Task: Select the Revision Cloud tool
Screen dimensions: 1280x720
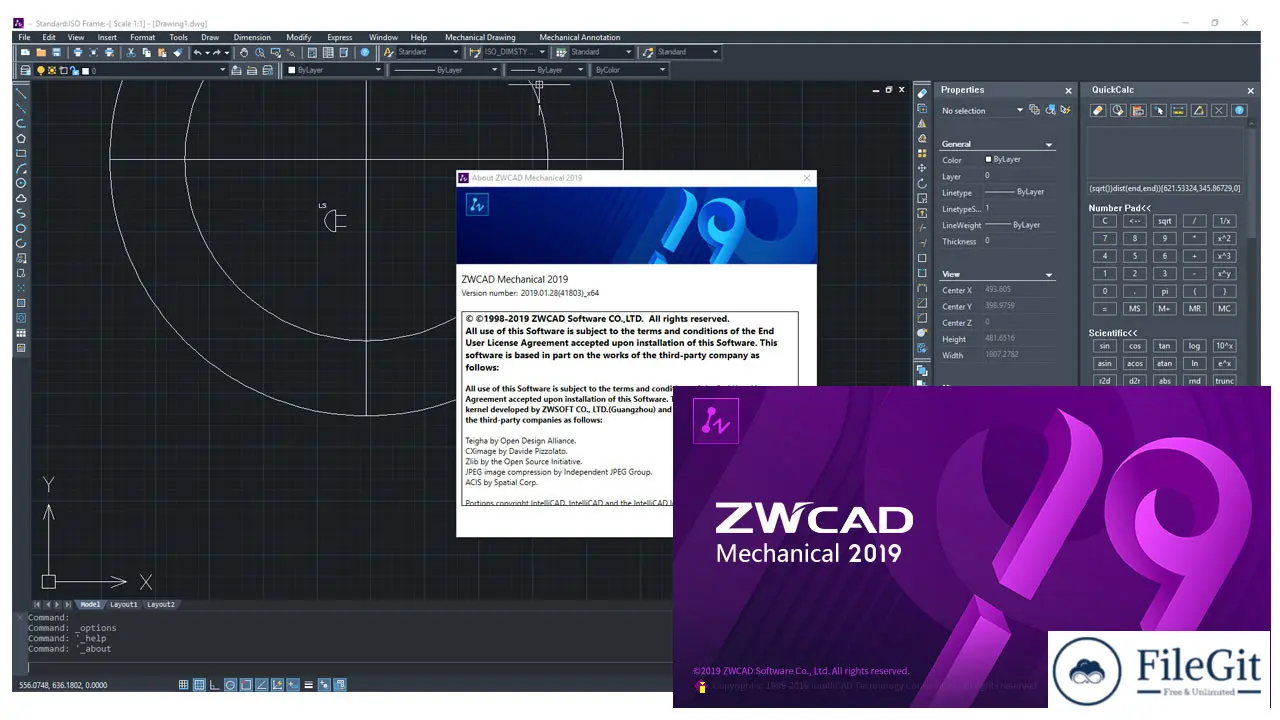Action: coord(21,198)
